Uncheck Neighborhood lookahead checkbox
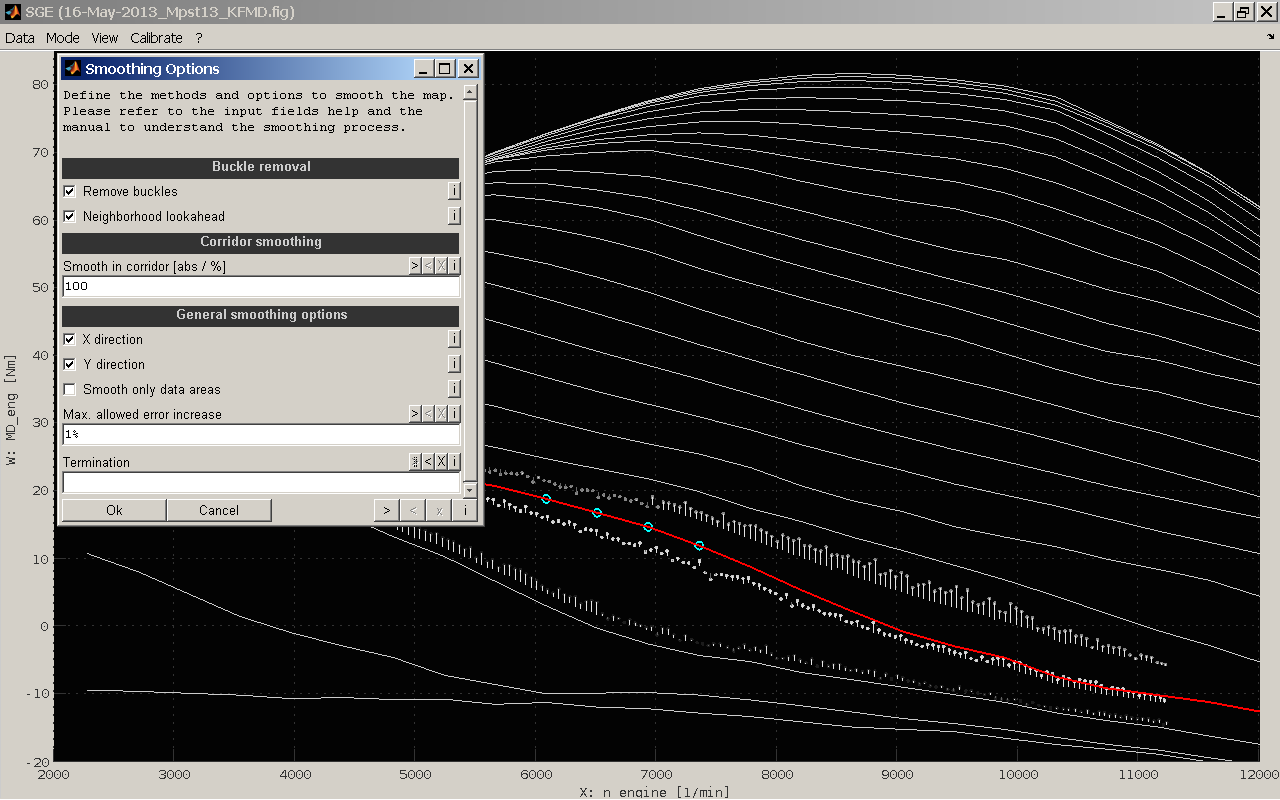This screenshot has height=800, width=1280. point(70,216)
